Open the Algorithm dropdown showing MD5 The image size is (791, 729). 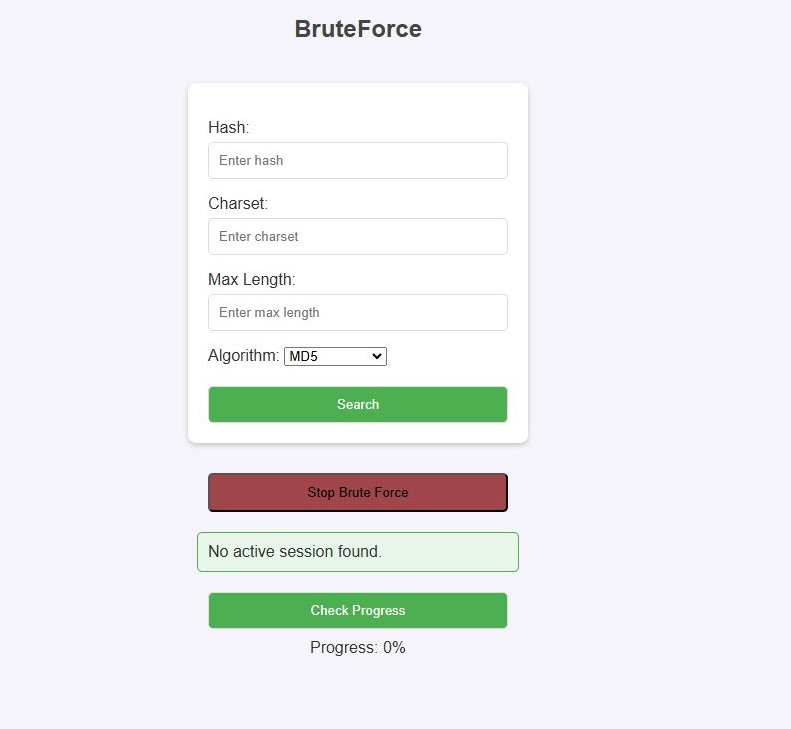click(x=335, y=356)
